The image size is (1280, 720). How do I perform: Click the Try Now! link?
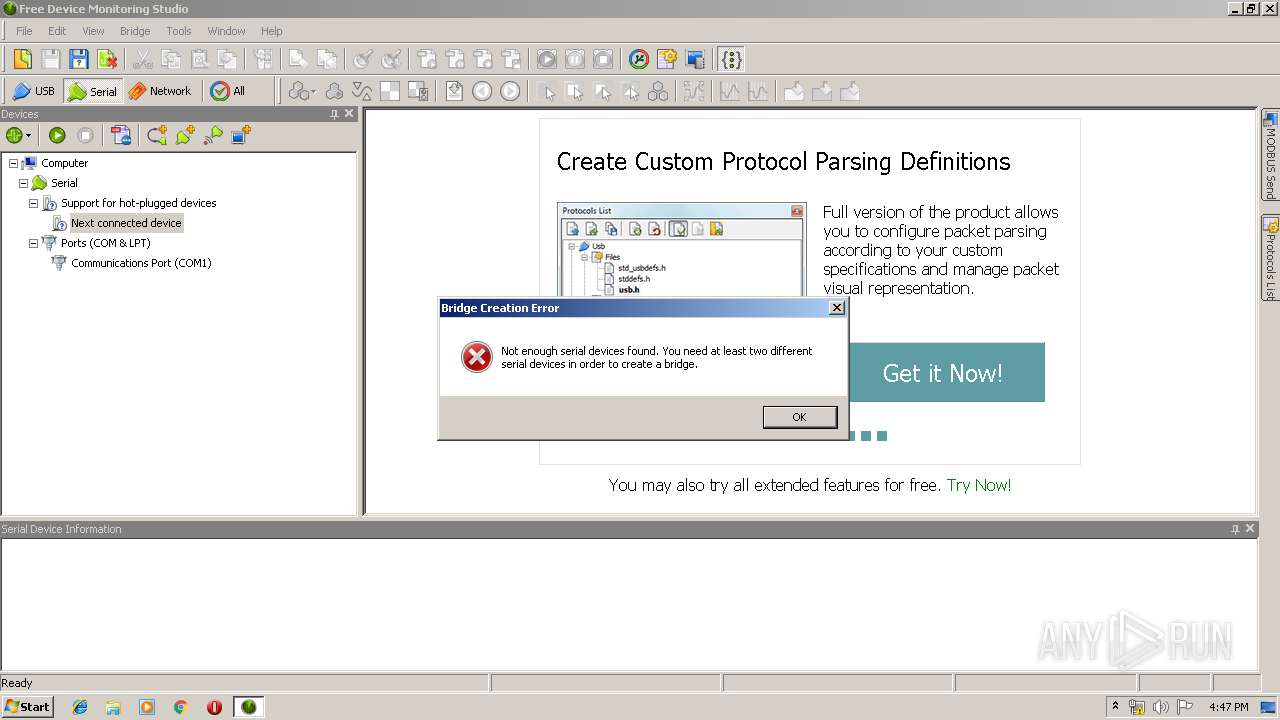tap(979, 485)
